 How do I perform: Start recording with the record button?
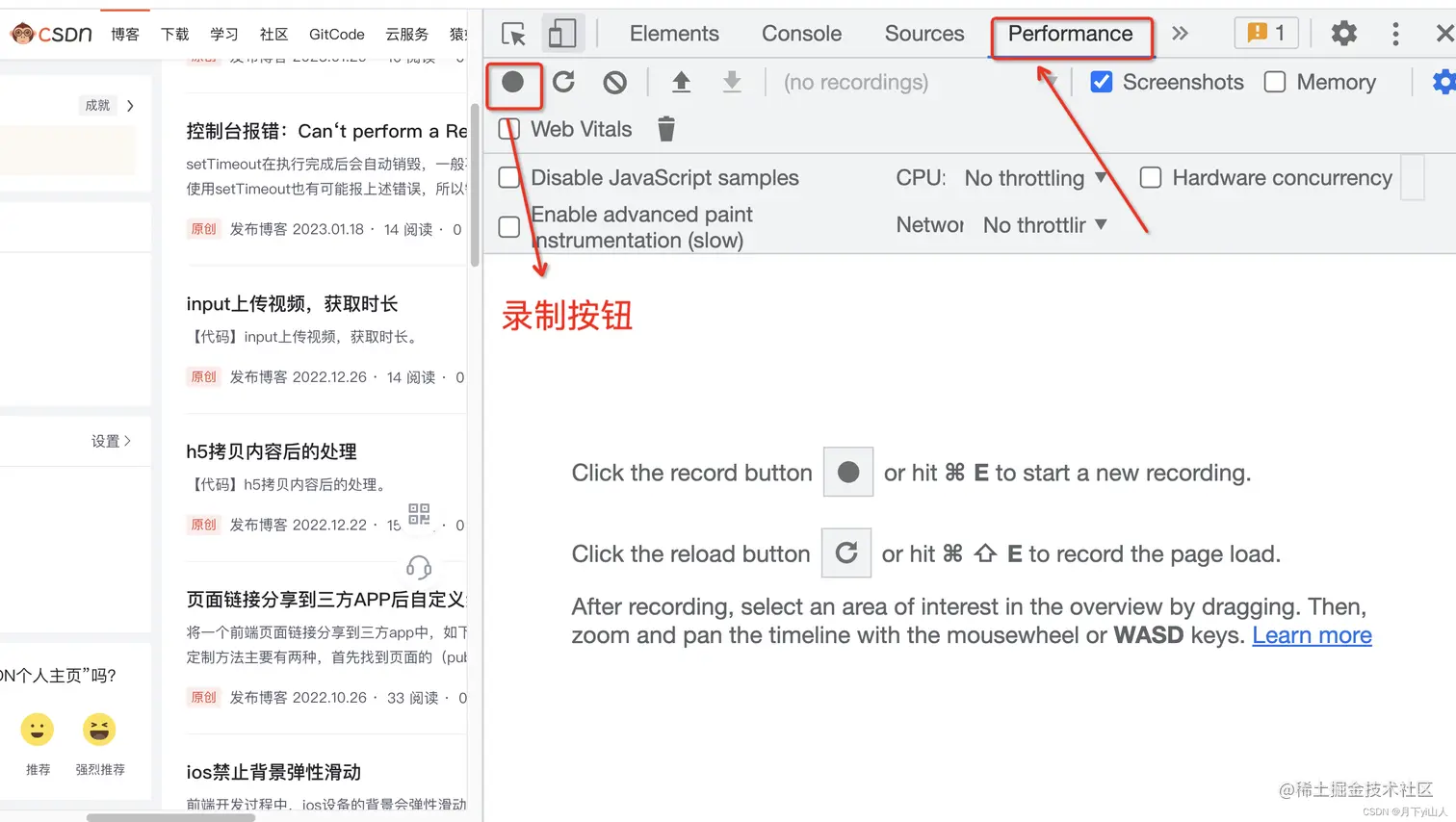[513, 82]
